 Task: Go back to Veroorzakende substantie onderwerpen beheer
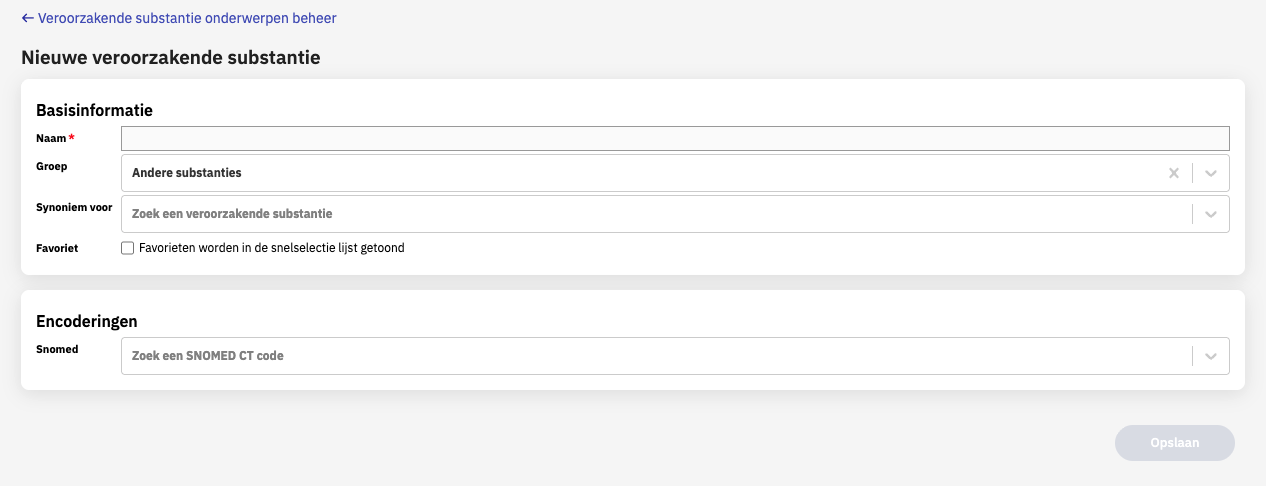[x=187, y=18]
